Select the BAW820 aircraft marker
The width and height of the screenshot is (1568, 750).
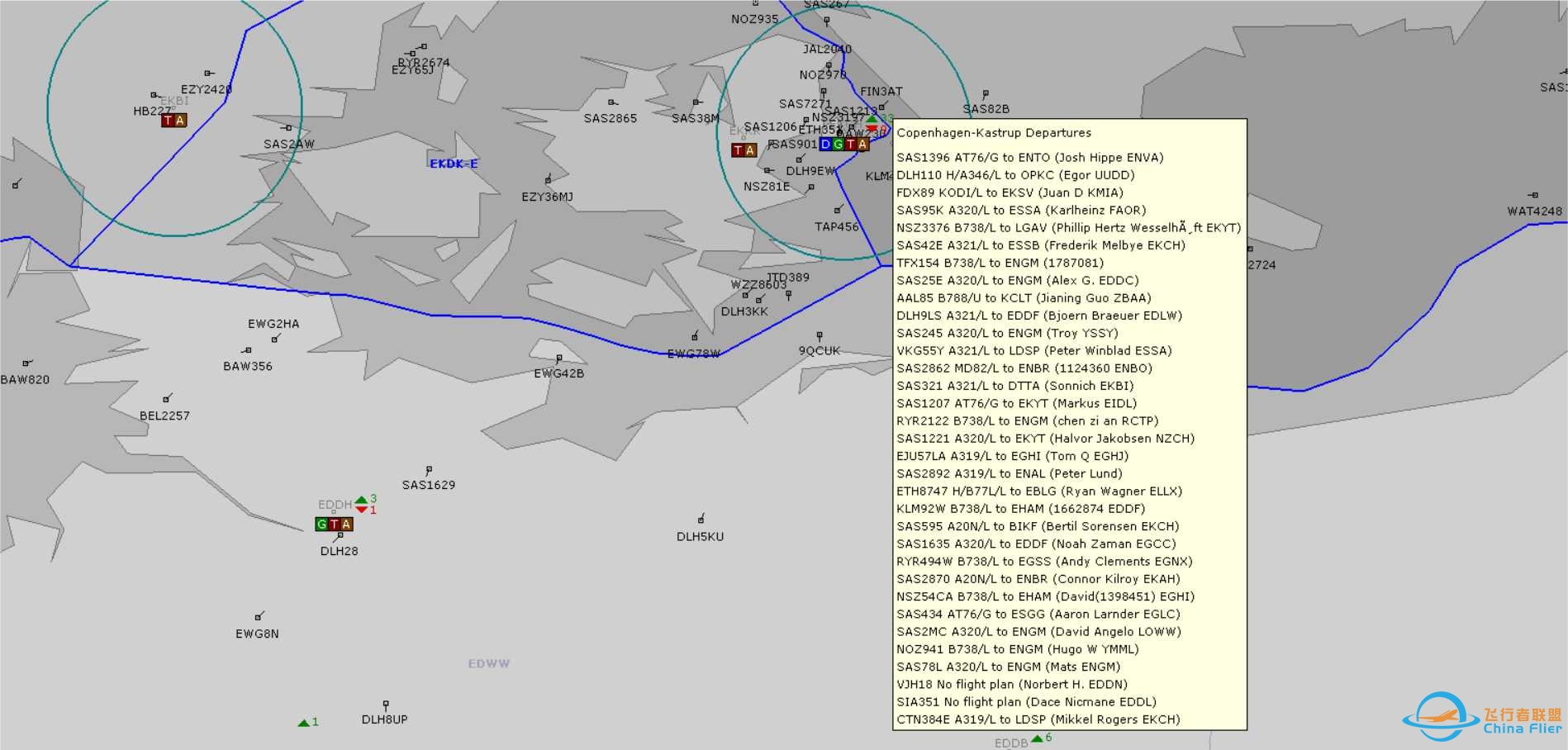point(26,363)
